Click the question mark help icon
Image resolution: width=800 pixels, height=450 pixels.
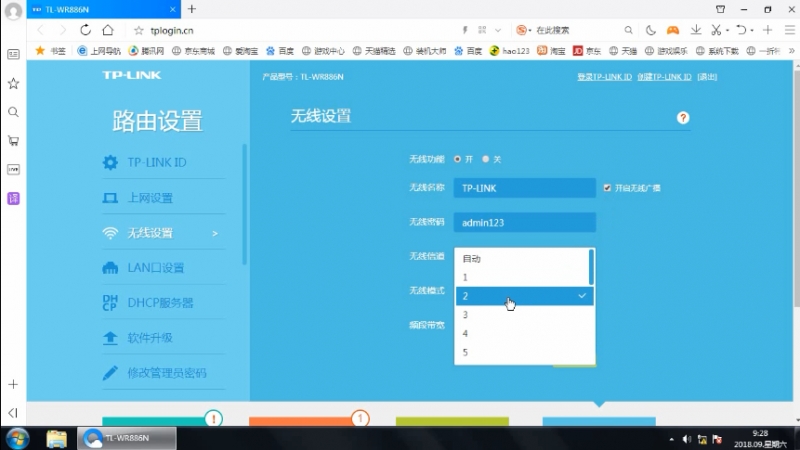pos(683,118)
